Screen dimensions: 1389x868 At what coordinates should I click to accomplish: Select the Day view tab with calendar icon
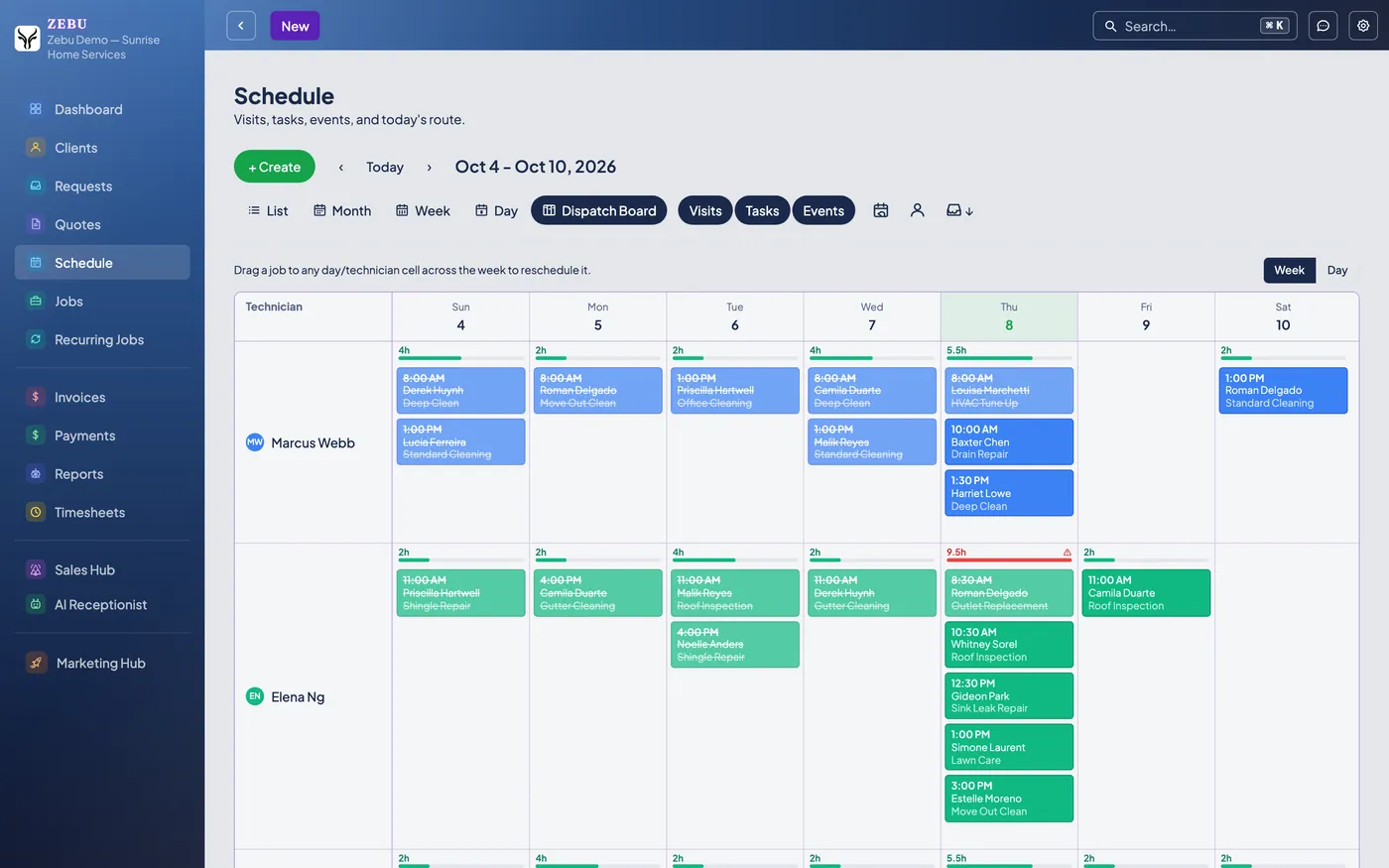[496, 210]
